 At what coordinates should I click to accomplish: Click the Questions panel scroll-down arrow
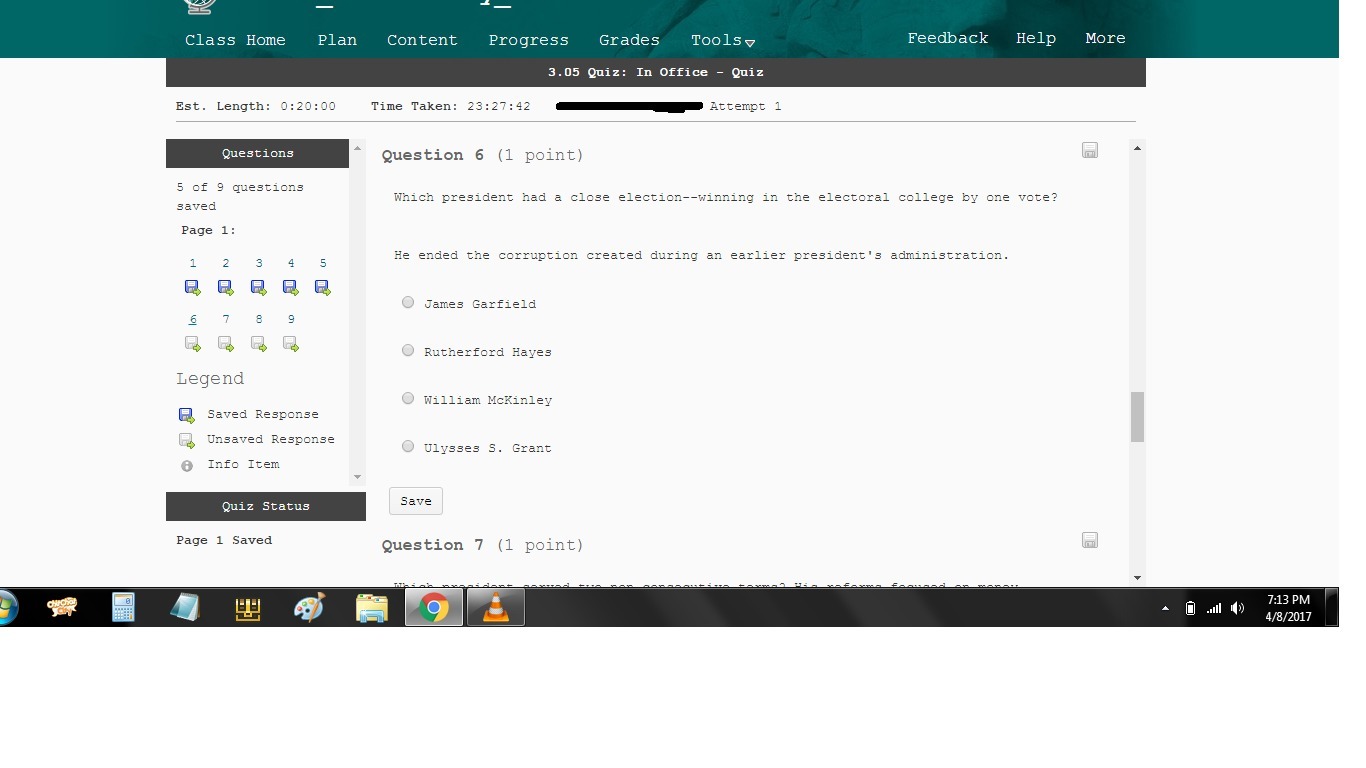(x=358, y=477)
